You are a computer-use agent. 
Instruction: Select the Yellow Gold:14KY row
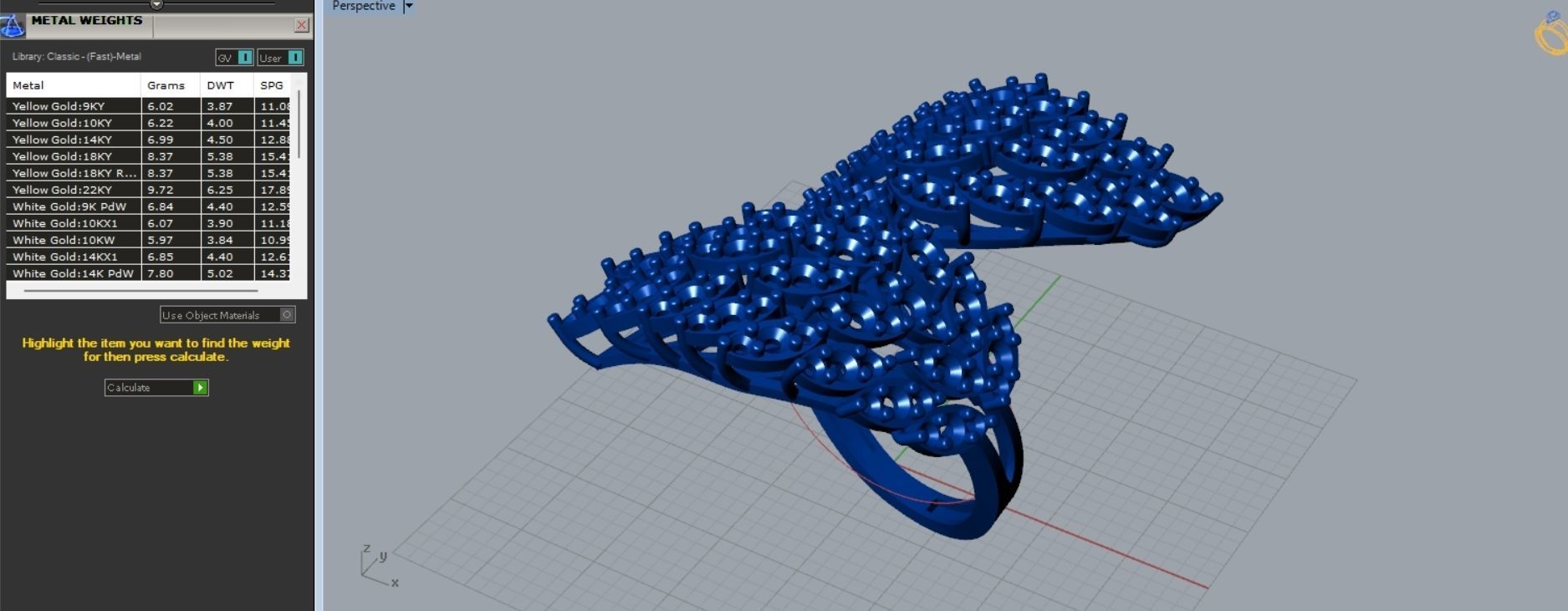tap(148, 140)
